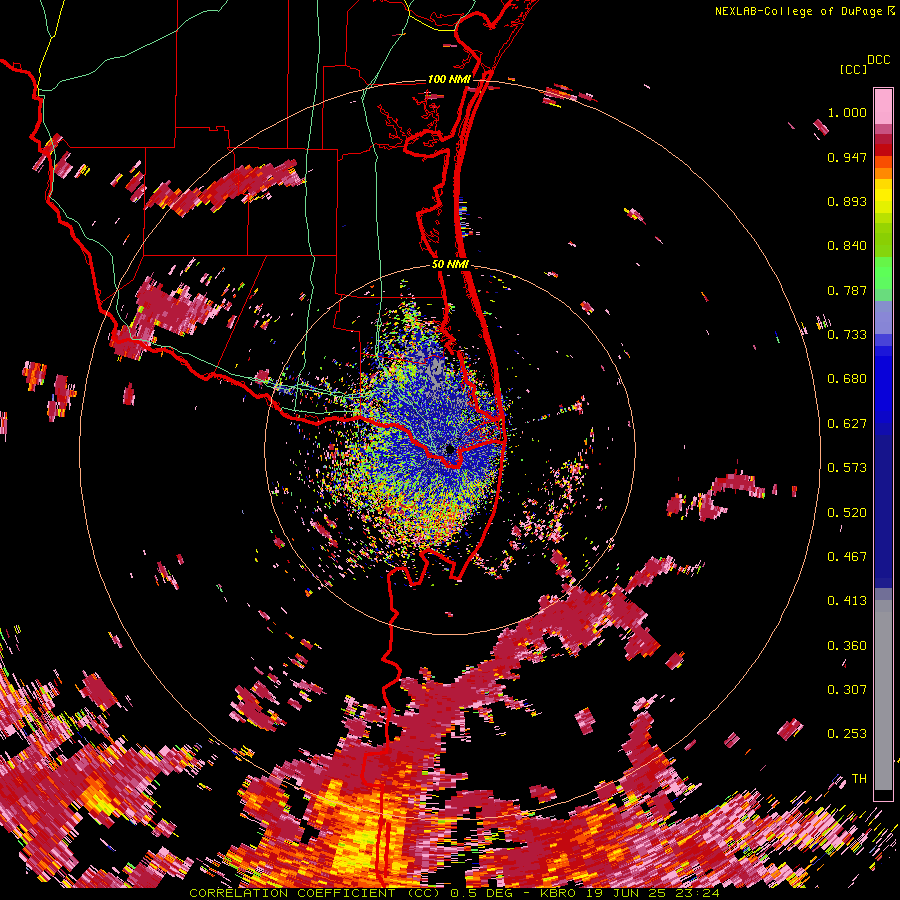Click the 0.893 legend value
This screenshot has height=900, width=900.
tap(847, 201)
